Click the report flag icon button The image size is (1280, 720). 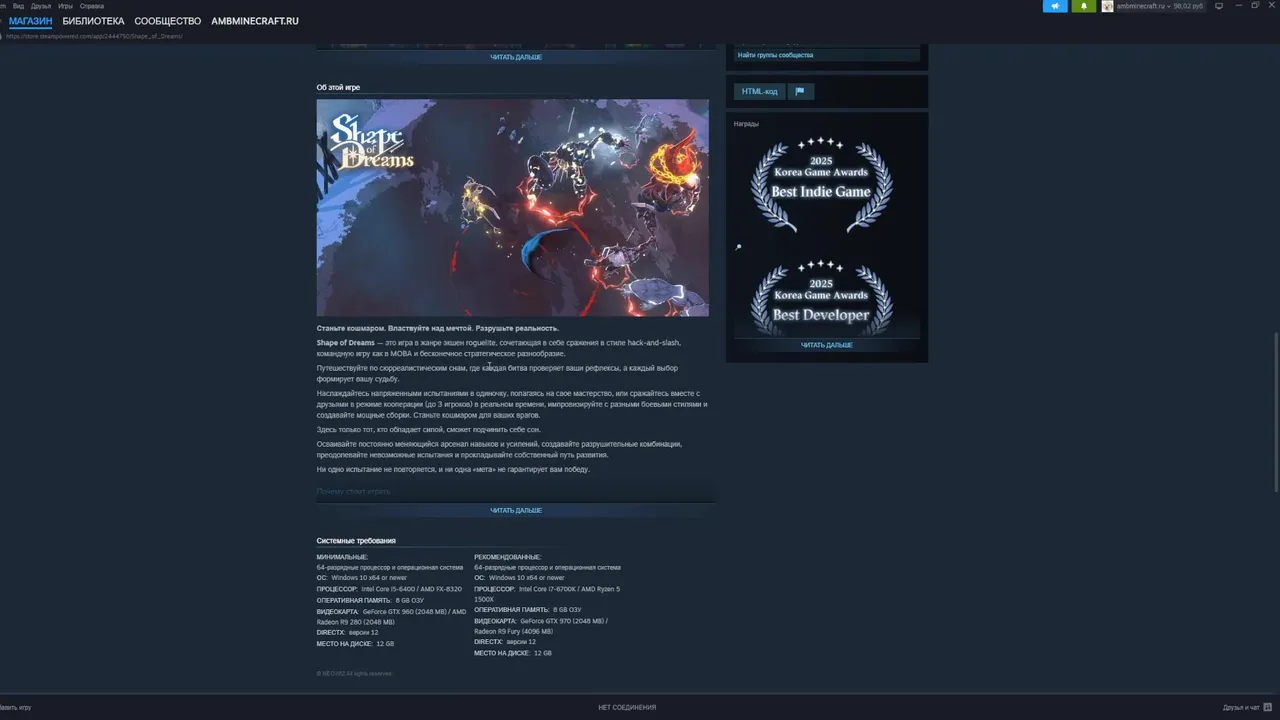800,91
